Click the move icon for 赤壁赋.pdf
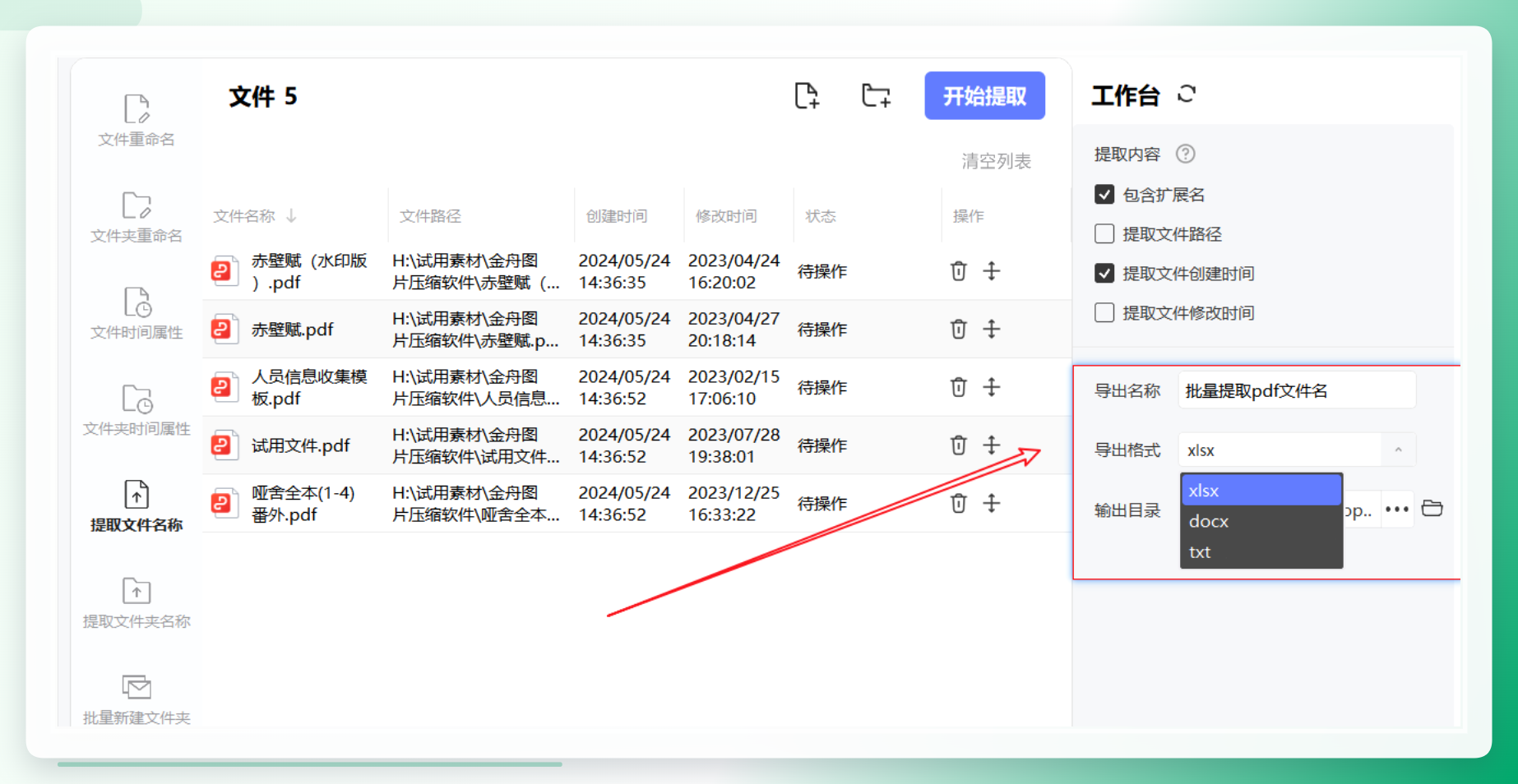Viewport: 1518px width, 784px height. pos(992,330)
